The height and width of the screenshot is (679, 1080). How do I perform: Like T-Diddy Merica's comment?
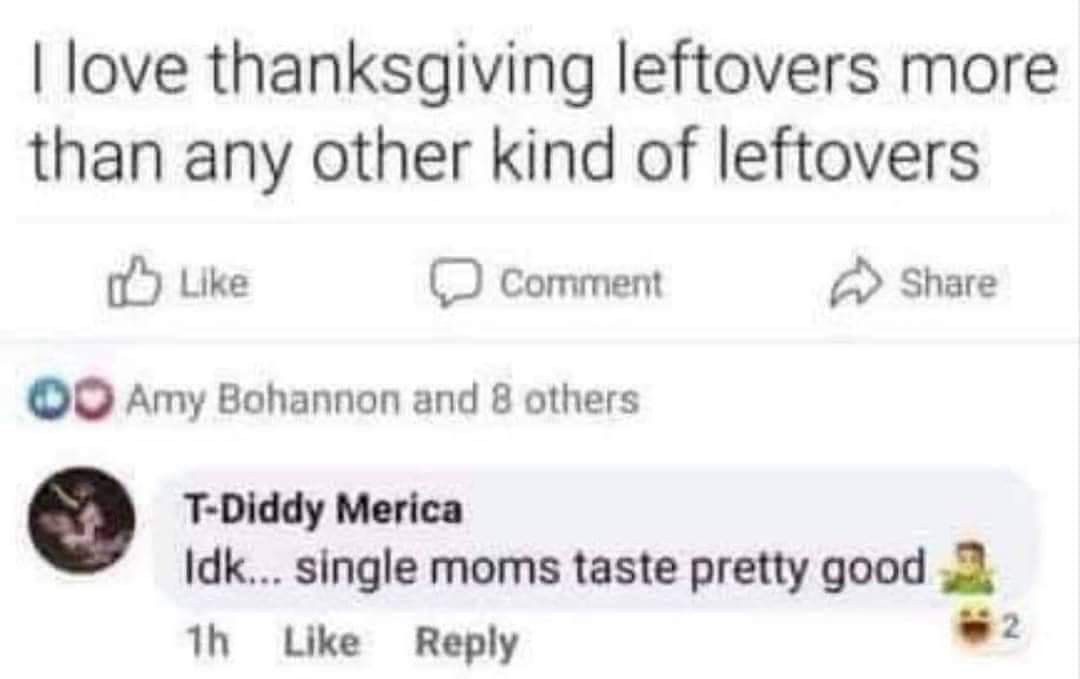[321, 642]
